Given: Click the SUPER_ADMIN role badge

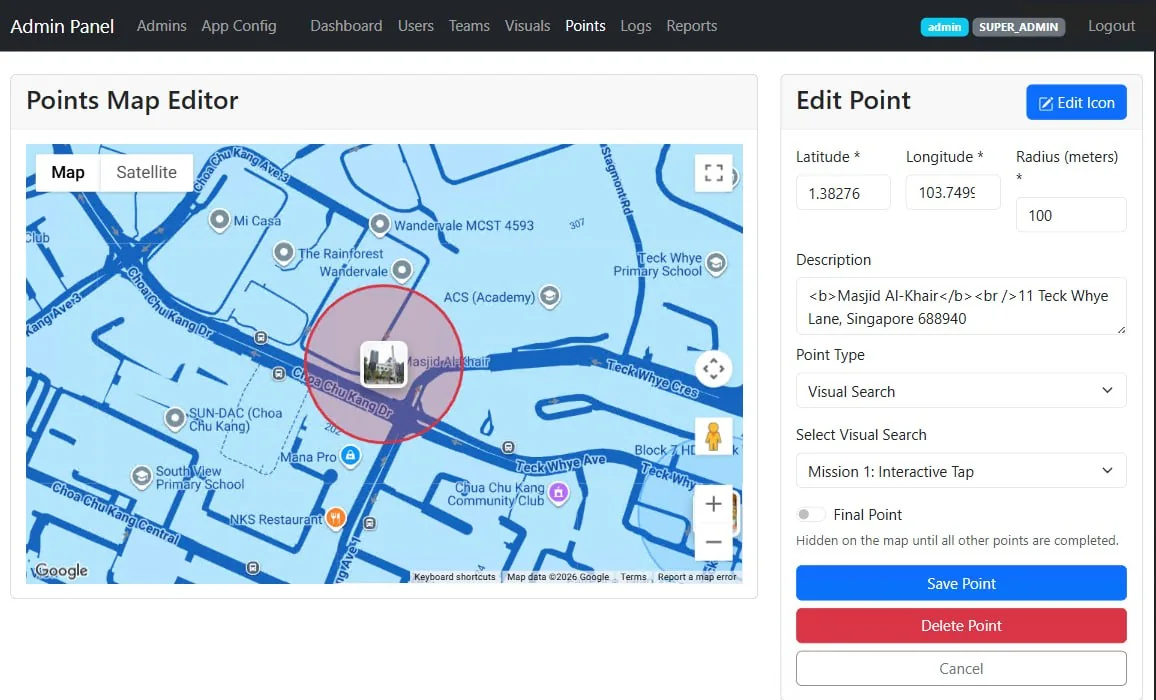Looking at the screenshot, I should 1018,27.
